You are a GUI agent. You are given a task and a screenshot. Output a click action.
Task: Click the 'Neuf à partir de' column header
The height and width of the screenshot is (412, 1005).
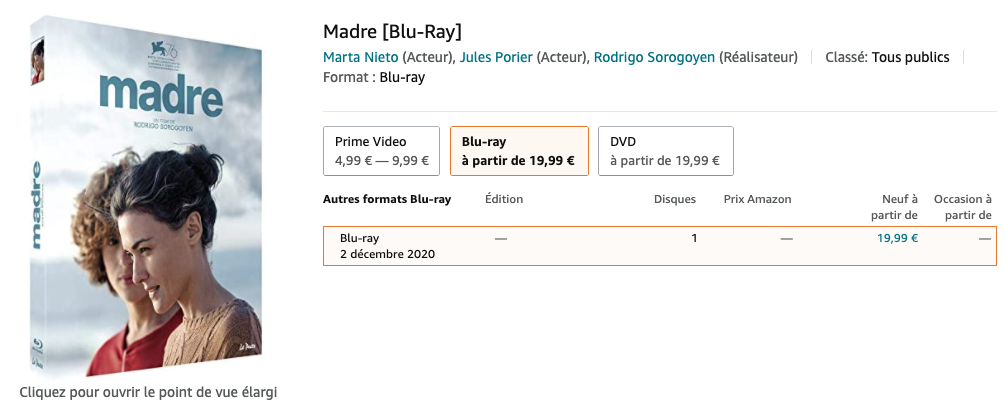(894, 207)
